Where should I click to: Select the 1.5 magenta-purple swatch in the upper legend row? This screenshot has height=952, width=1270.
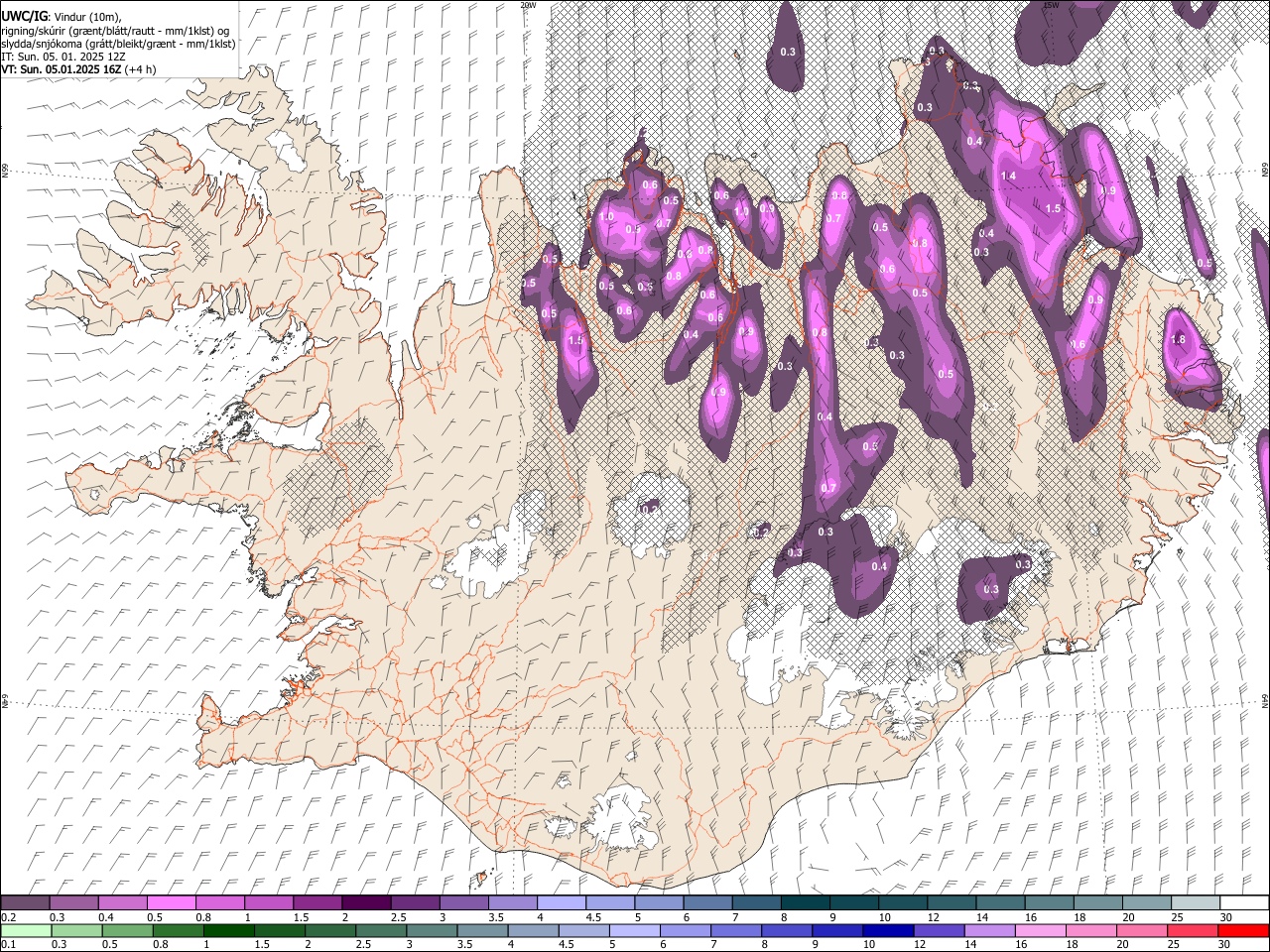317,902
